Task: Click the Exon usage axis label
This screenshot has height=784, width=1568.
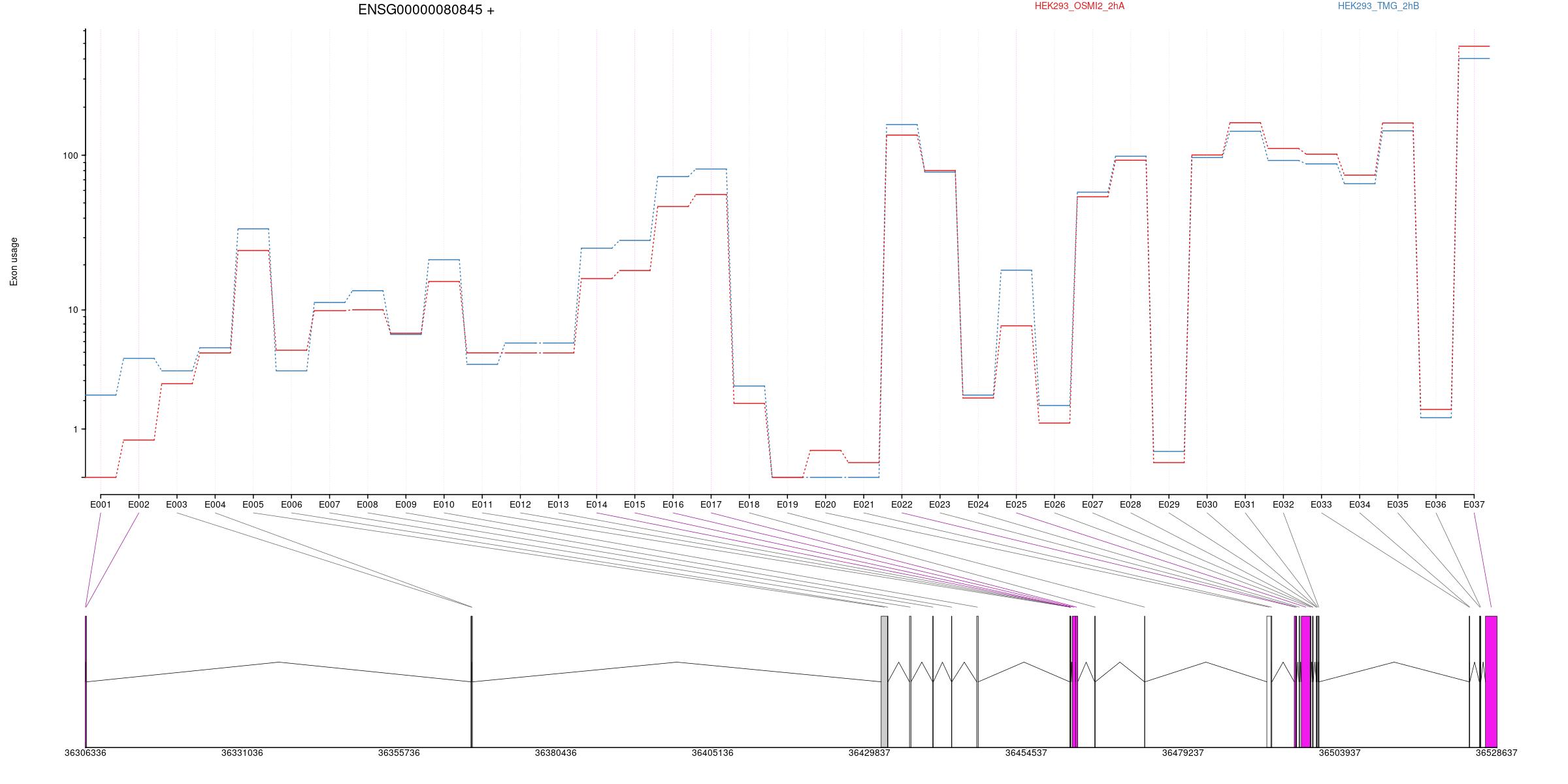Action: click(14, 261)
